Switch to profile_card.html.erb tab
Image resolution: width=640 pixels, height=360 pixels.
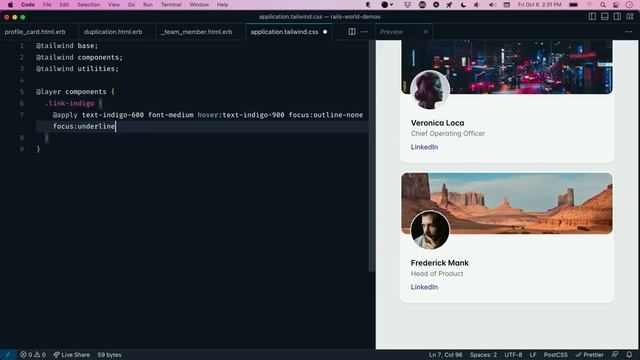click(35, 32)
